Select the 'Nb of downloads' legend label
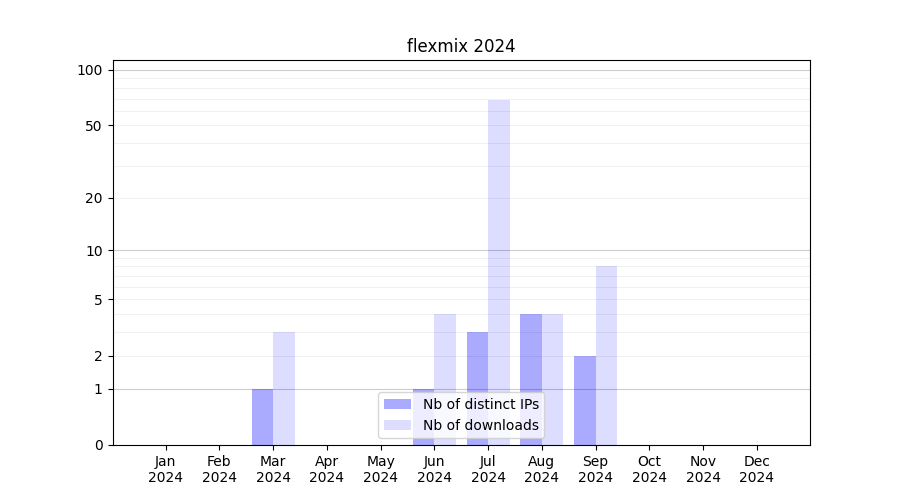This screenshot has height=500, width=900. click(x=480, y=425)
